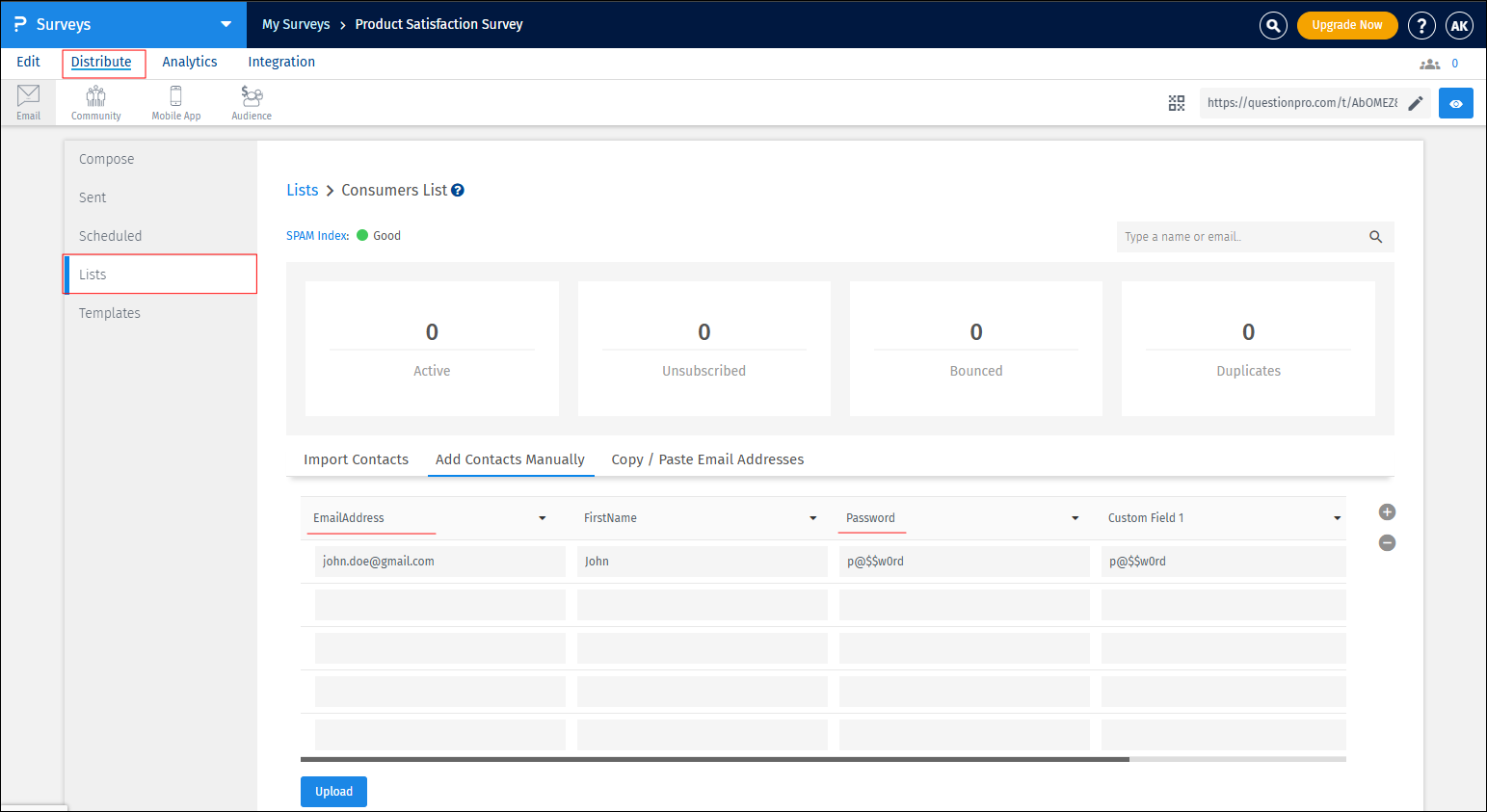Click the blue eye preview button
The height and width of the screenshot is (812, 1487).
(1455, 103)
